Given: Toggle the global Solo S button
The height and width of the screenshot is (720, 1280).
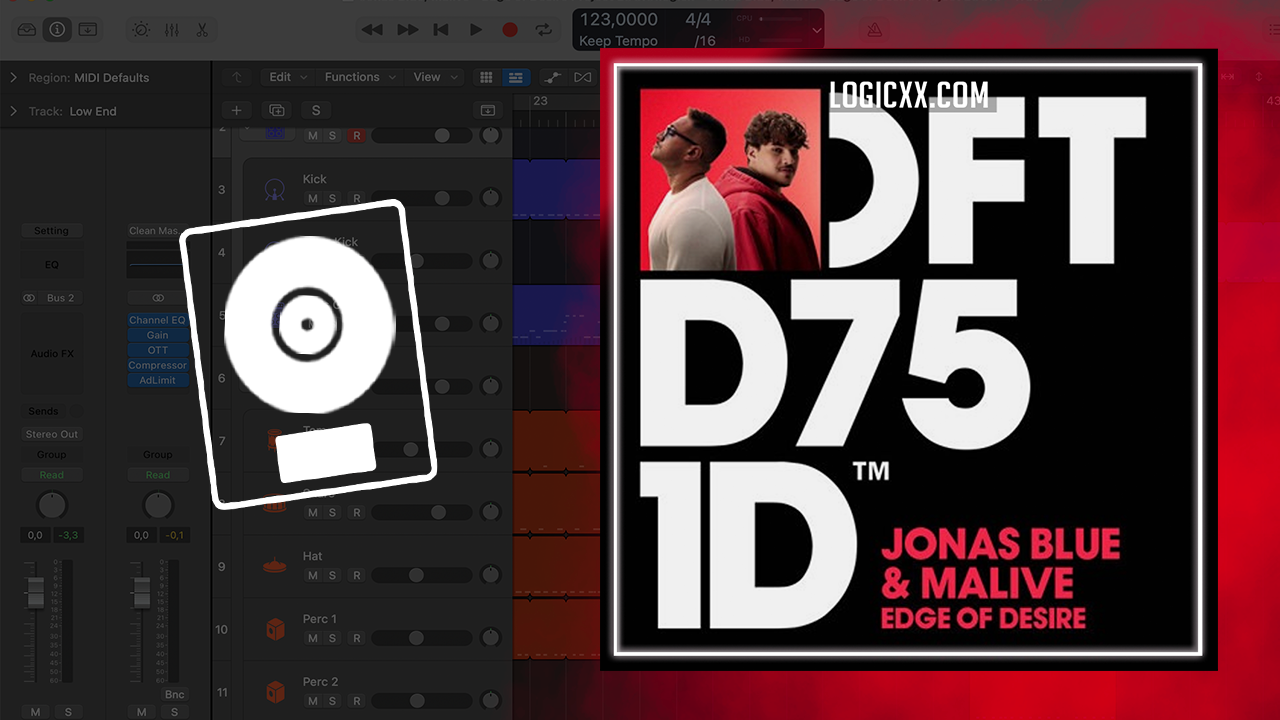Looking at the screenshot, I should [316, 110].
